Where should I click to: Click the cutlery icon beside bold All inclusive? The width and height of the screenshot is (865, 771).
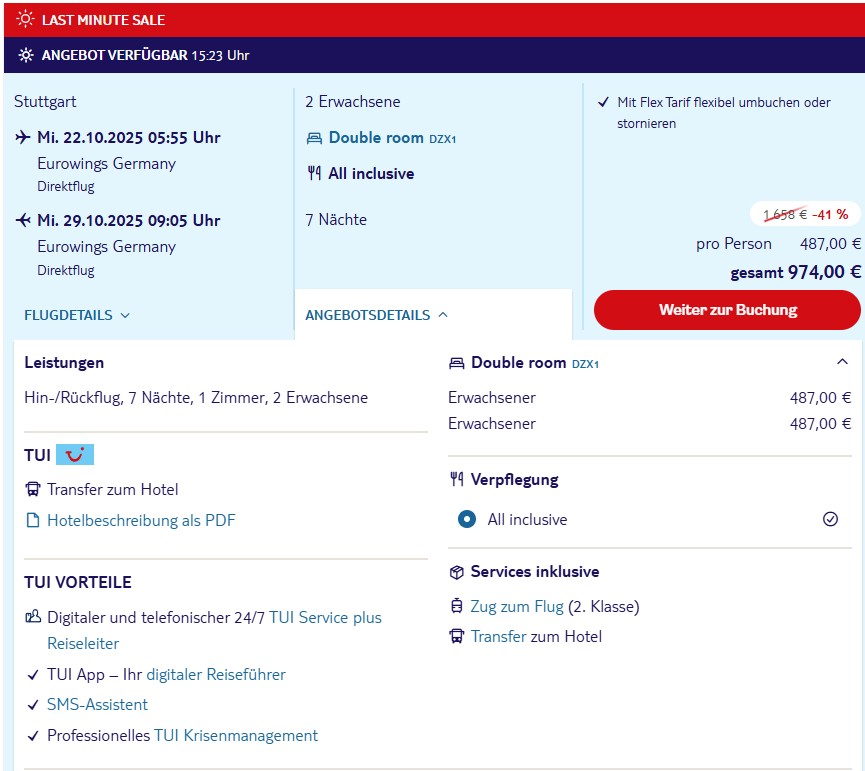pyautogui.click(x=314, y=173)
